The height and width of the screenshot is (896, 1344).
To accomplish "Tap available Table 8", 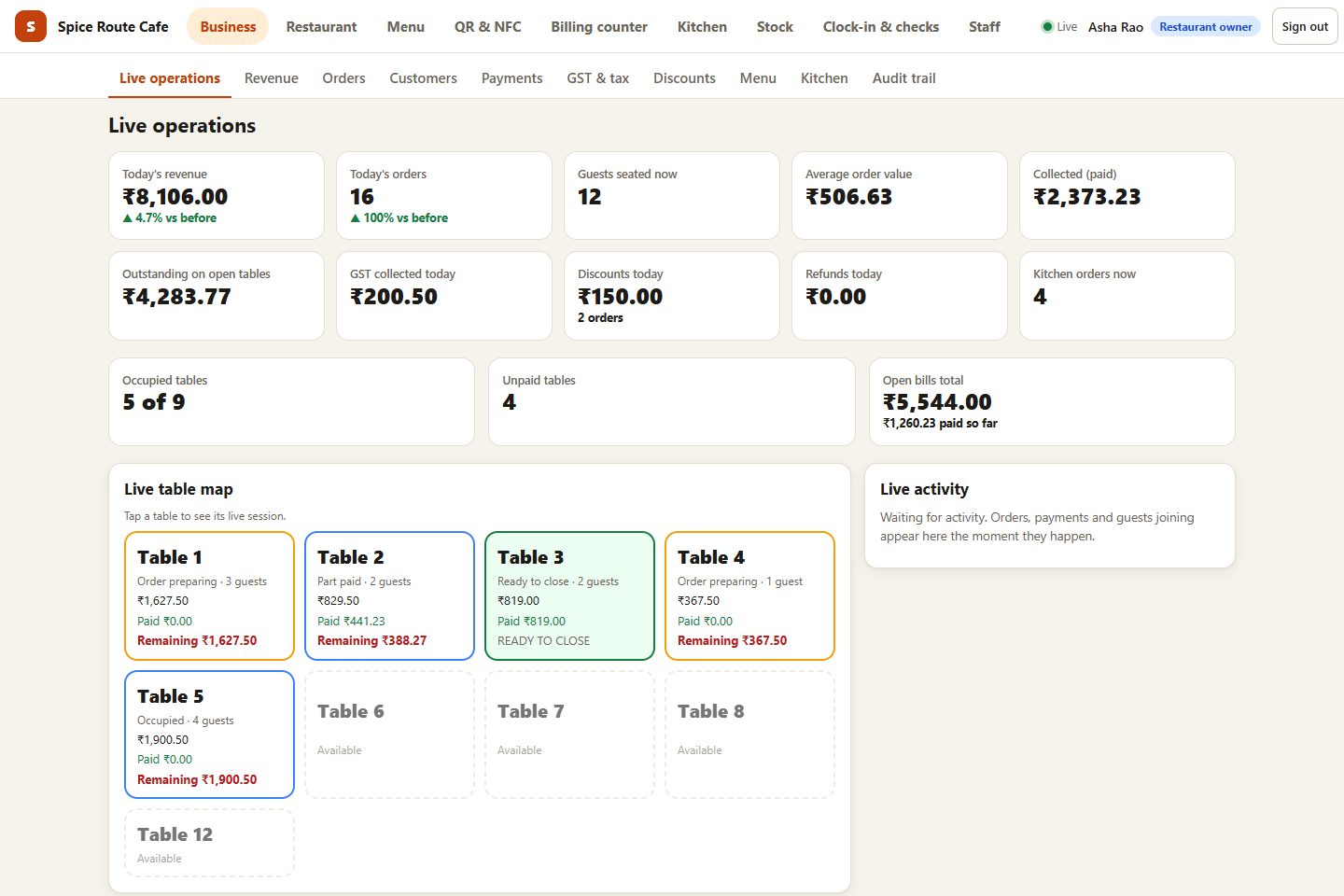I will 749,735.
